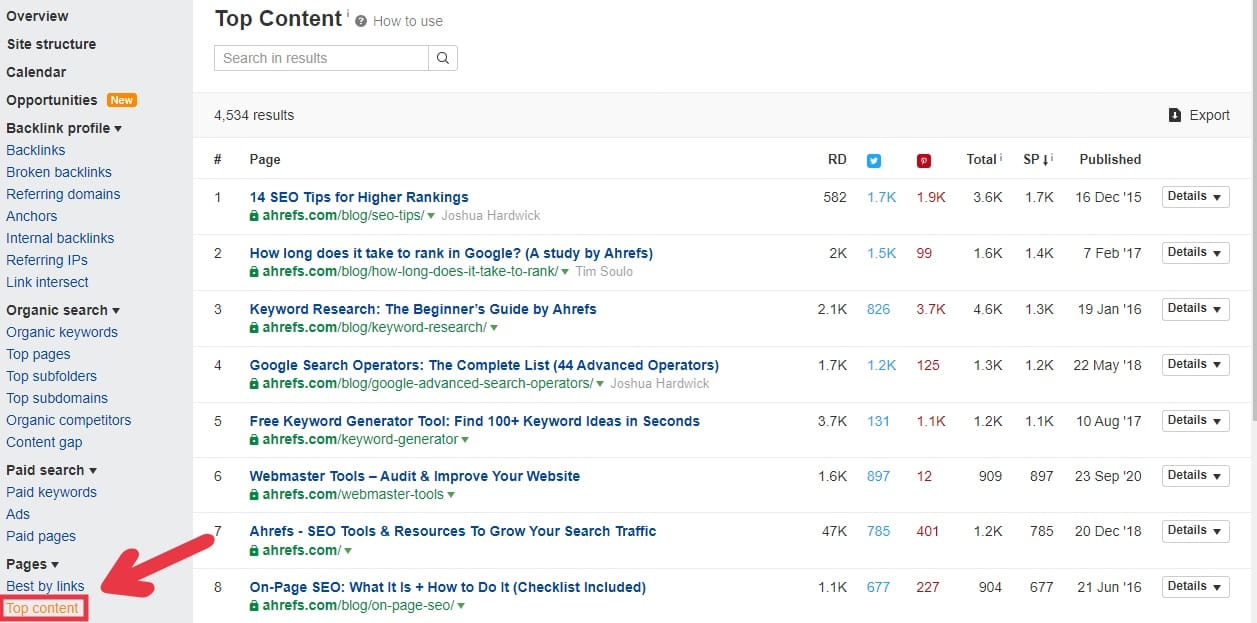Open Content gap report
1257x623 pixels.
pyautogui.click(x=44, y=442)
